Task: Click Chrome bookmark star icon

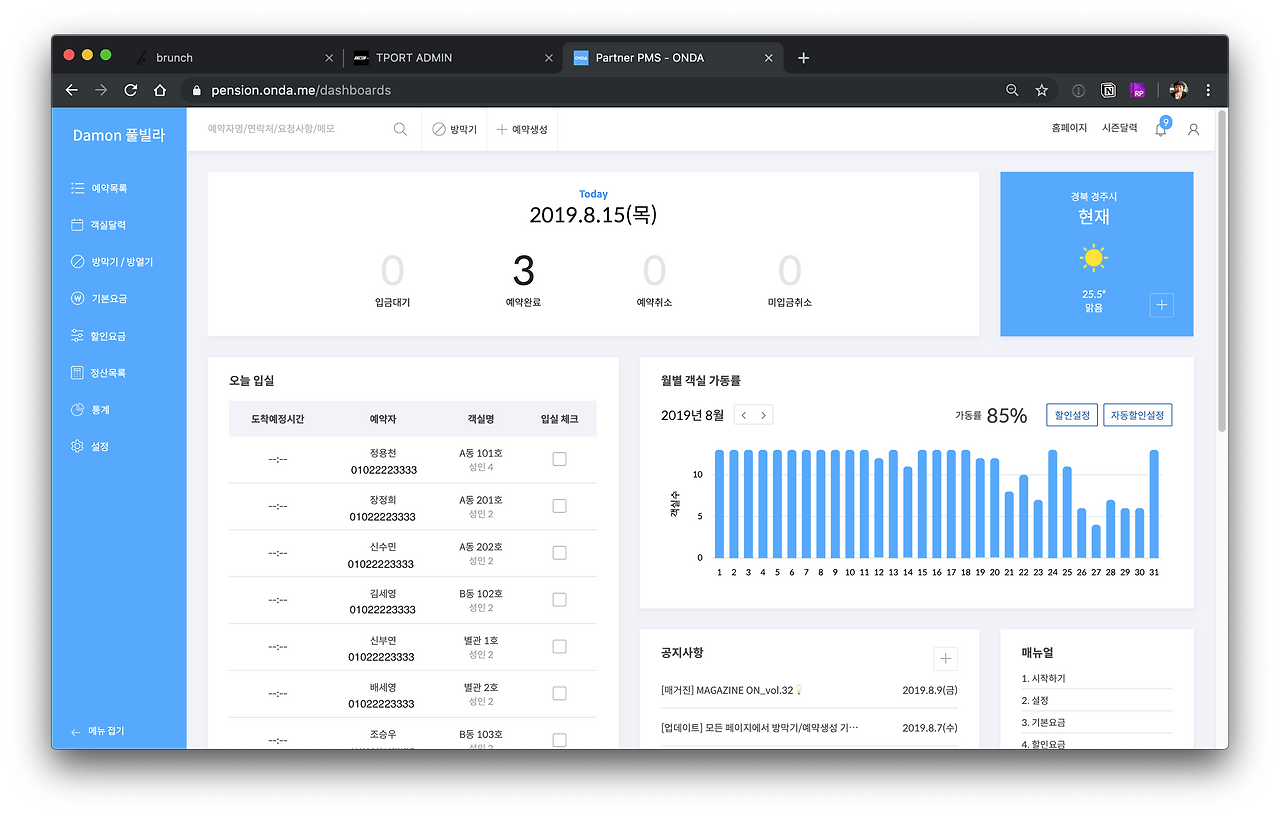Action: point(1041,90)
